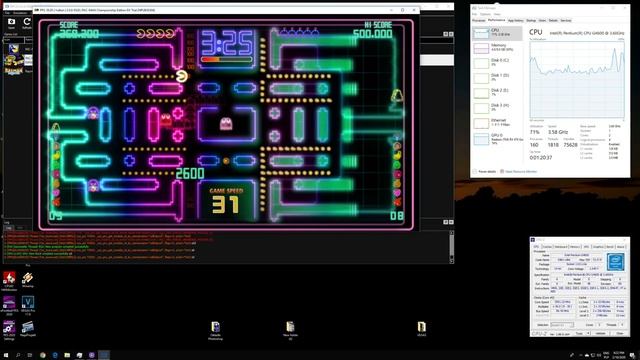The image size is (640, 360).
Task: Switch to About tab in CPU-Z
Action: coord(620,247)
